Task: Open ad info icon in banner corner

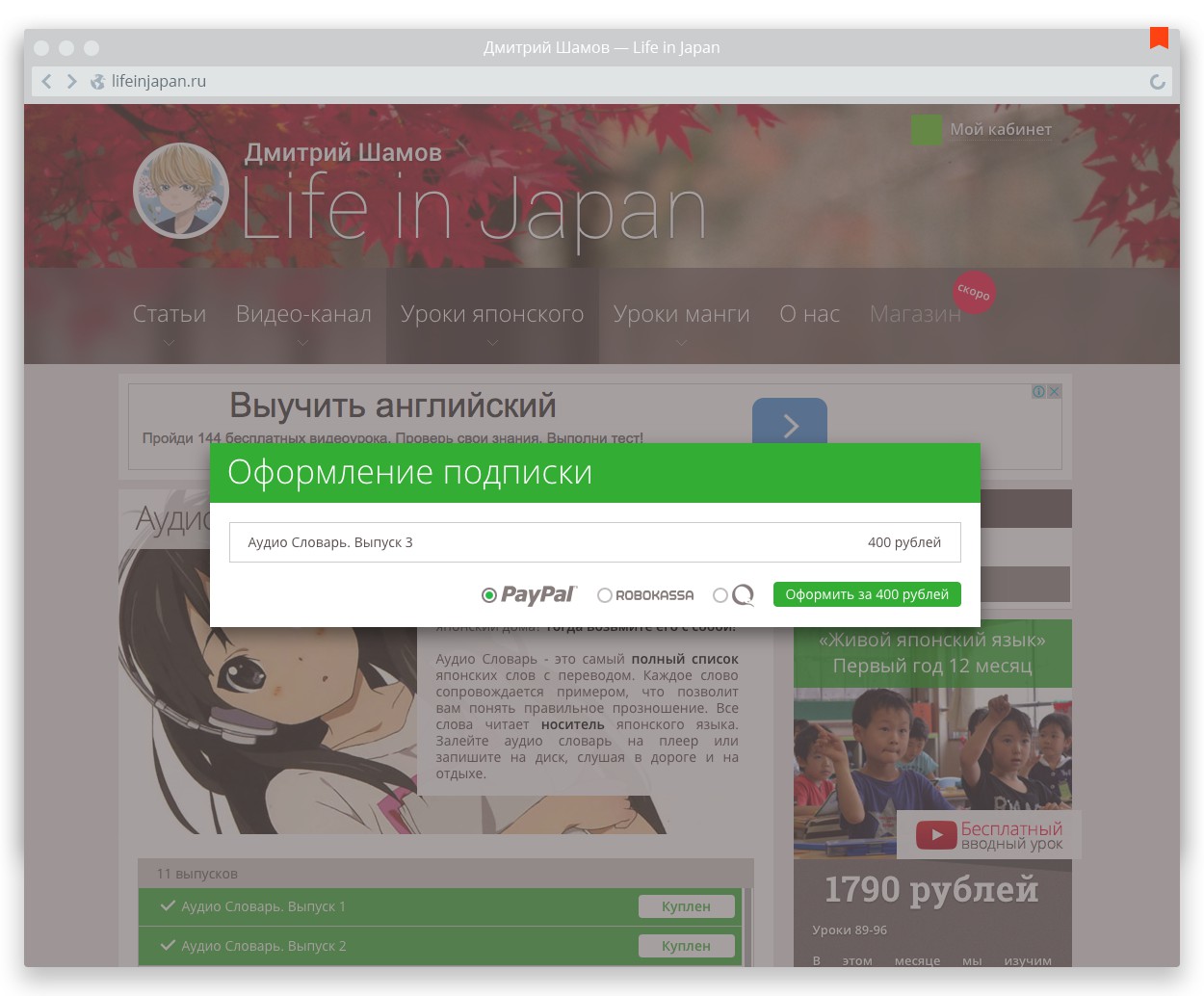Action: (1038, 391)
